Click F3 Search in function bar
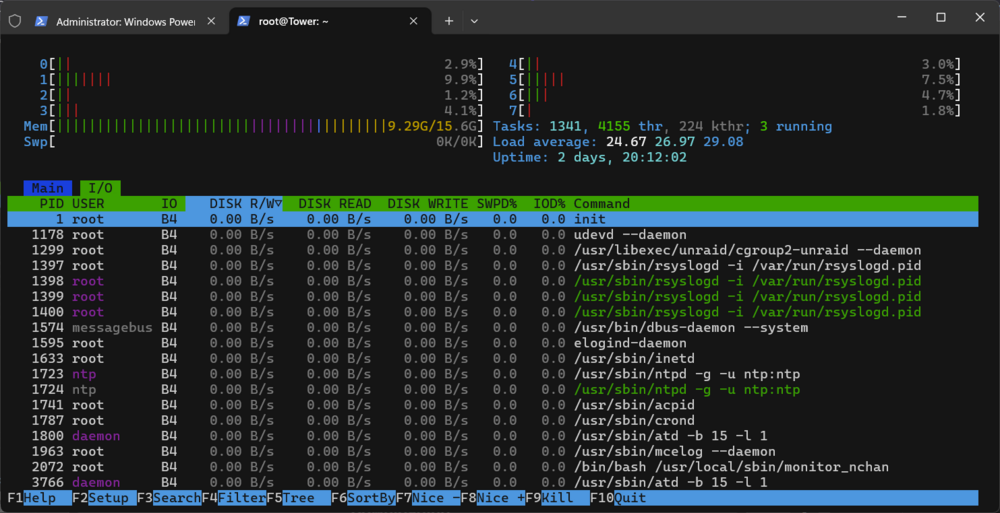This screenshot has height=513, width=1000. [x=169, y=498]
